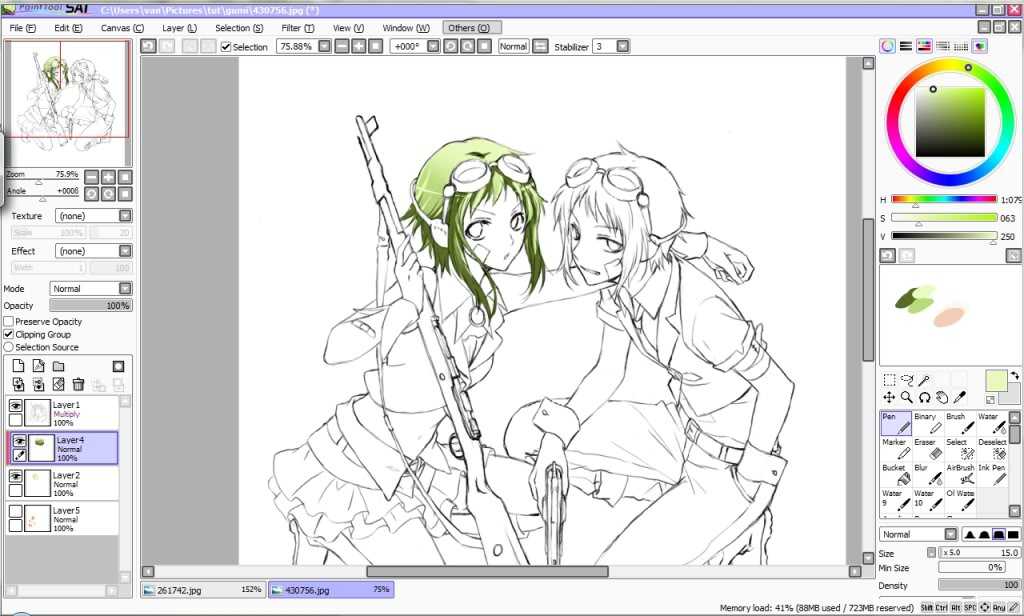
Task: Click the toolbar zoom-out minus button
Action: (342, 46)
